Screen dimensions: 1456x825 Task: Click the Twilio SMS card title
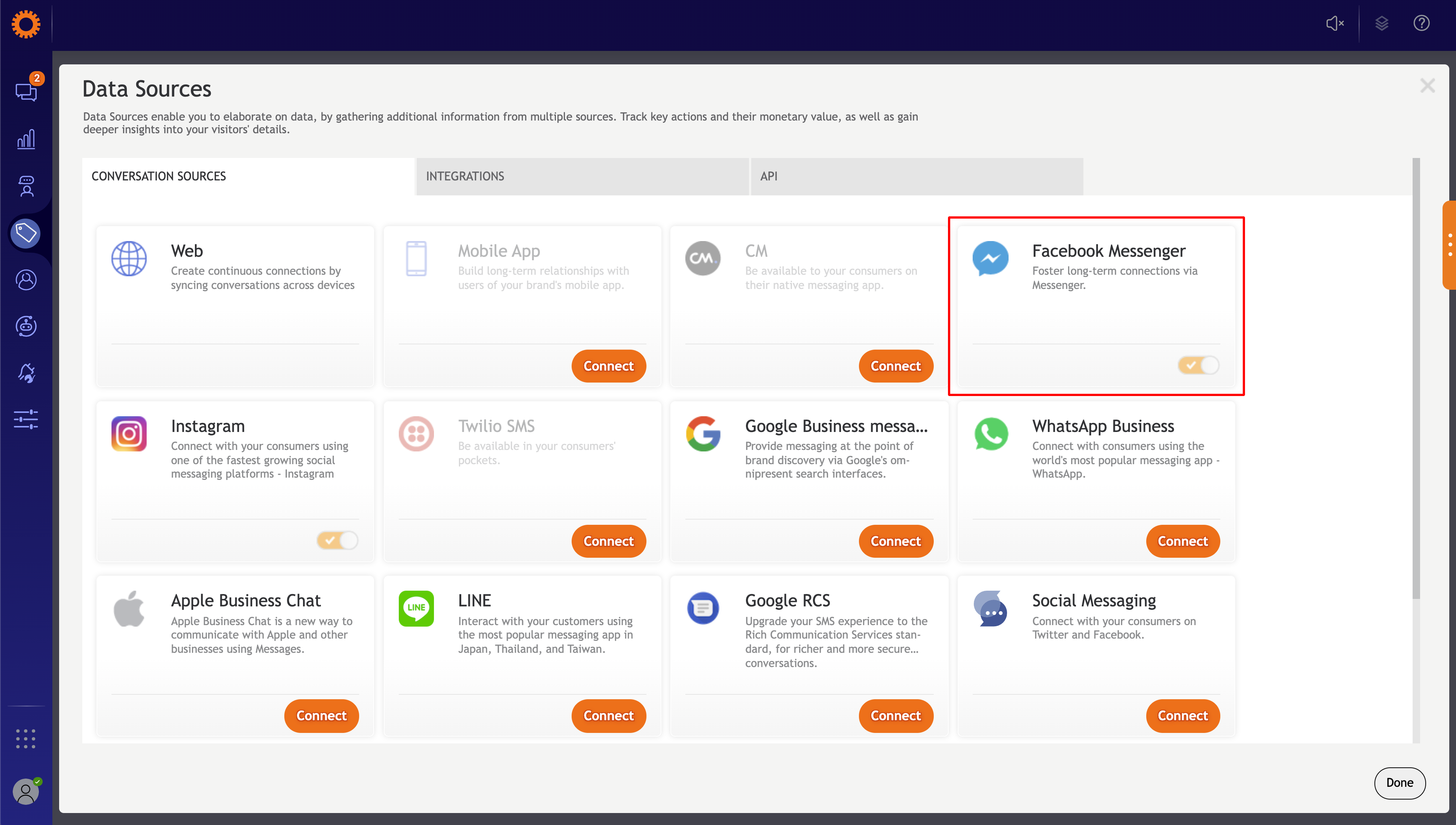coord(496,426)
